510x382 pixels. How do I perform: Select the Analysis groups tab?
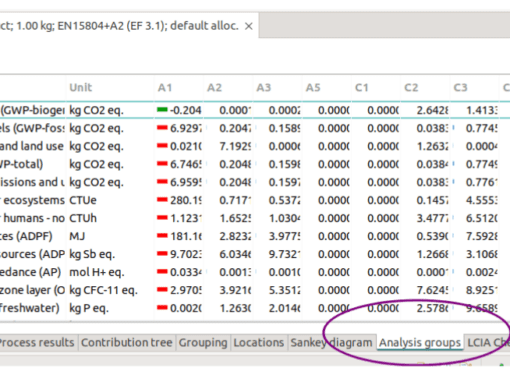tap(420, 343)
